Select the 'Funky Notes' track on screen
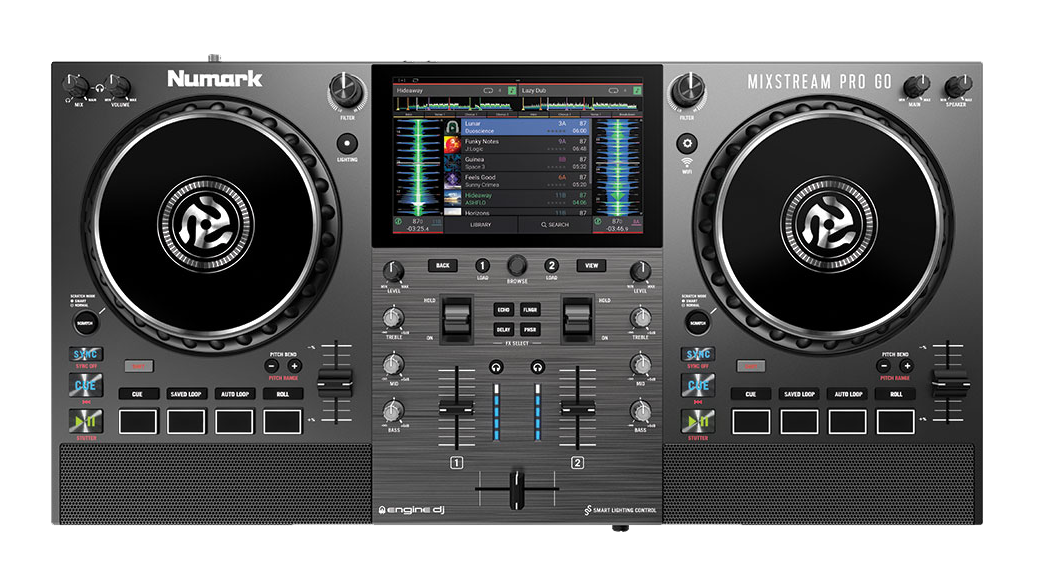 pyautogui.click(x=517, y=145)
